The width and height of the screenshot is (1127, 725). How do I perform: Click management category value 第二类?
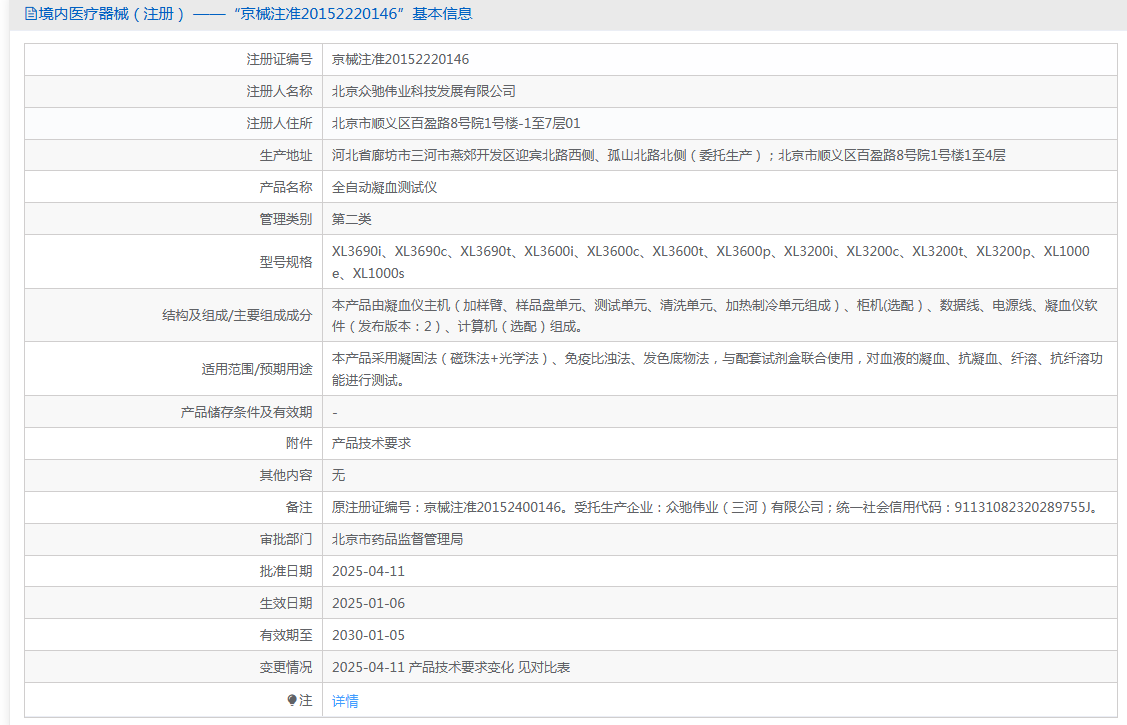point(351,219)
